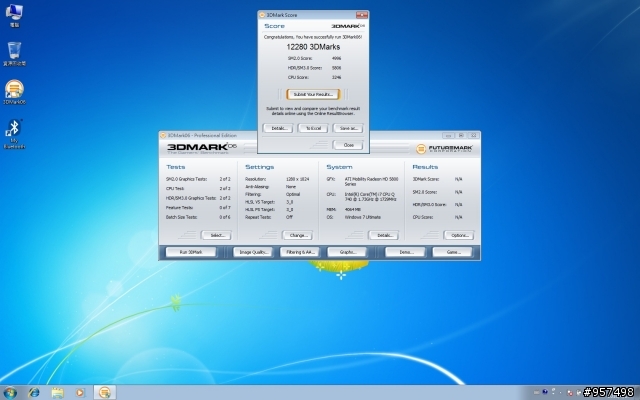The height and width of the screenshot is (400, 640).
Task: Click the Score heading in dialog
Action: 274,26
